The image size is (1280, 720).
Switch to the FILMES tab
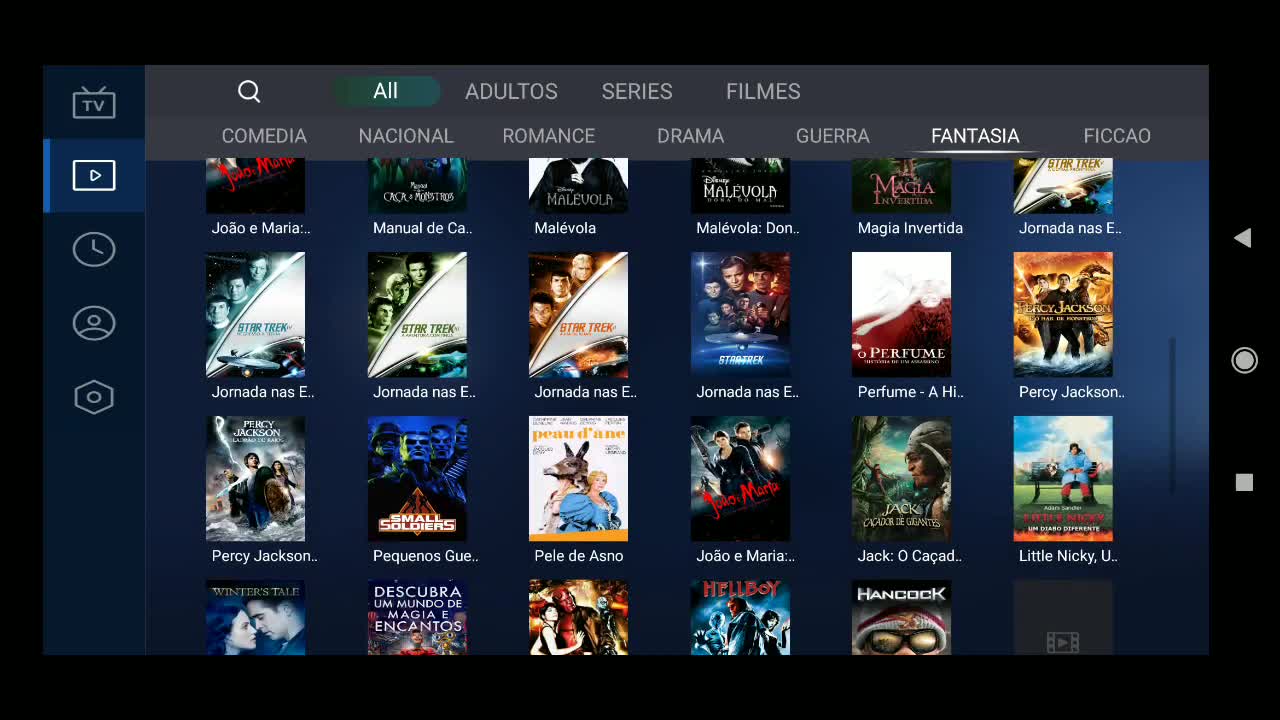(x=763, y=91)
